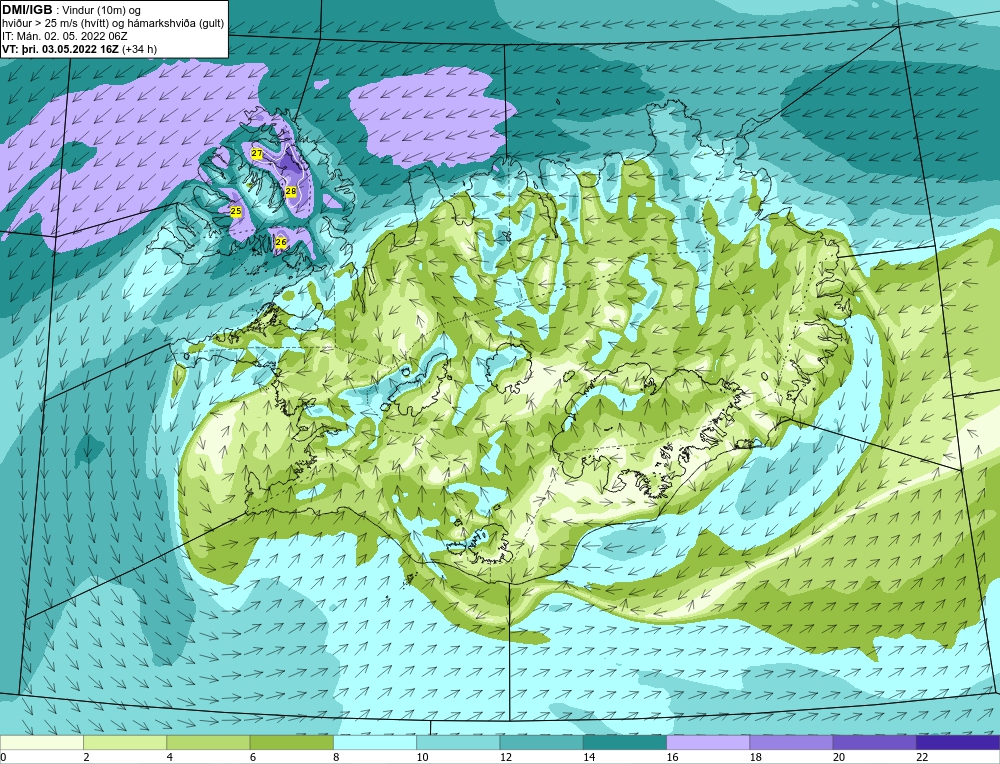Click the 8–10 m/s pale cyan swatch

[x=375, y=742]
